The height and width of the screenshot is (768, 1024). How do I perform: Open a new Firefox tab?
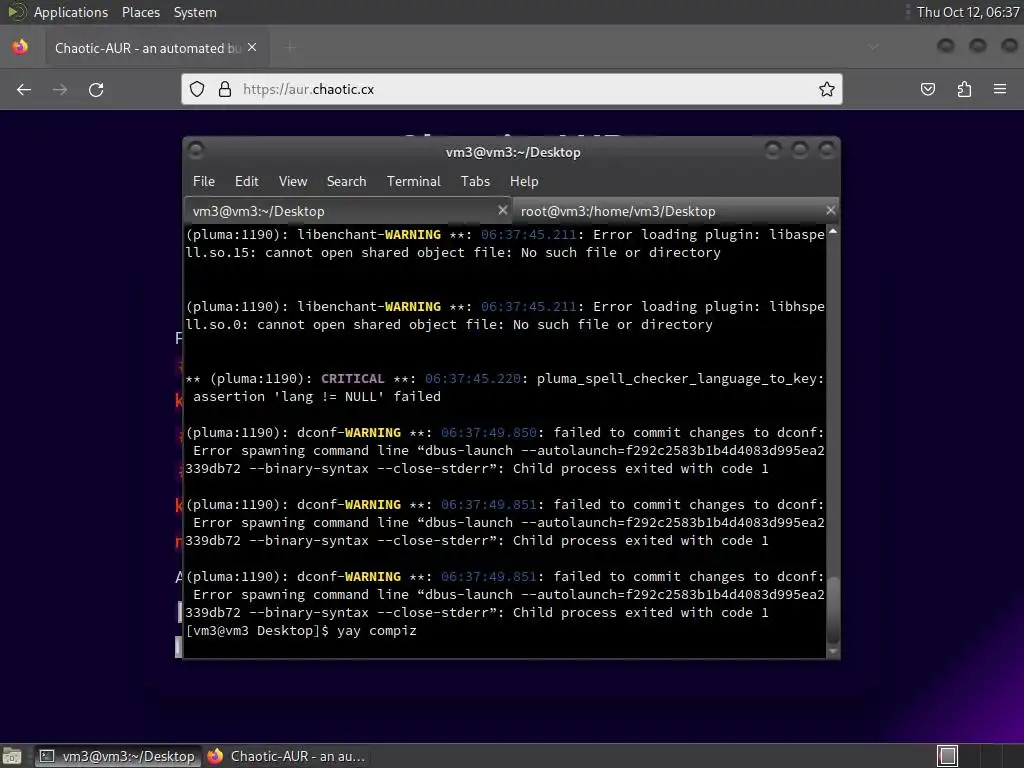290,48
